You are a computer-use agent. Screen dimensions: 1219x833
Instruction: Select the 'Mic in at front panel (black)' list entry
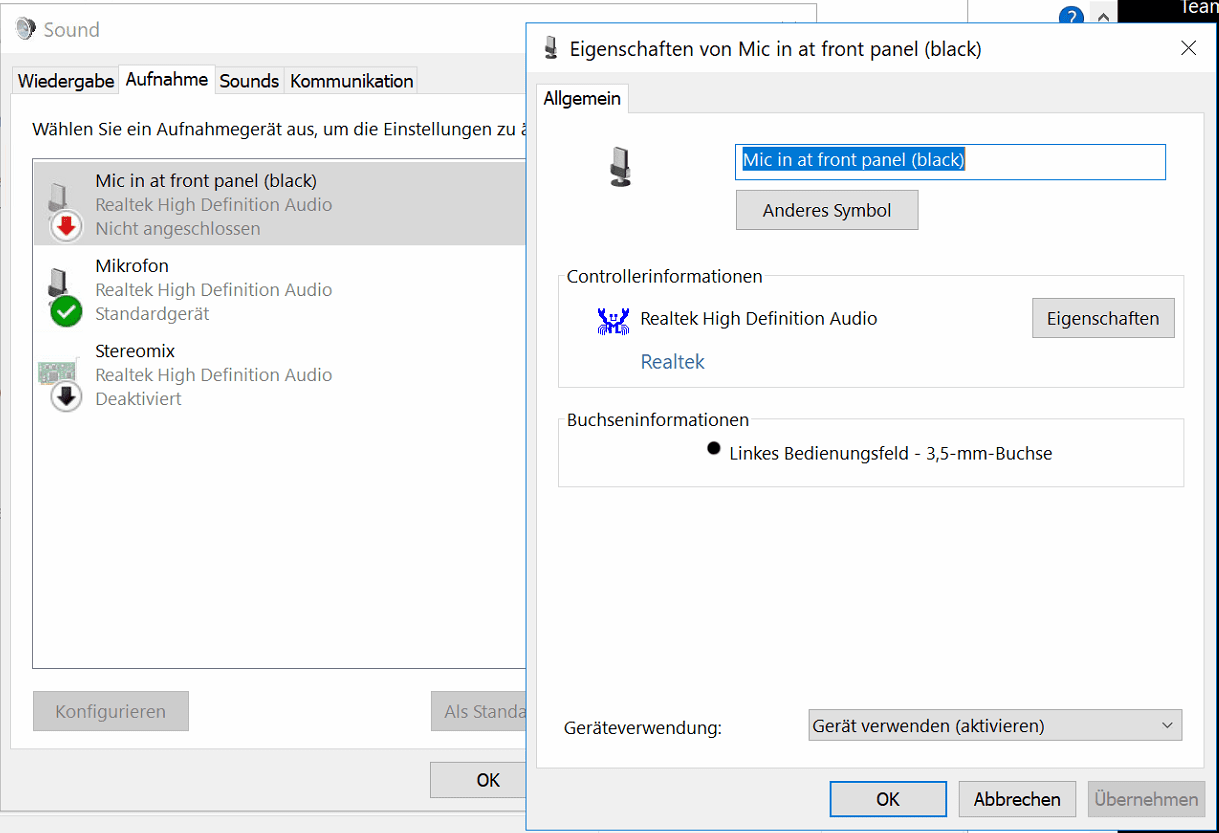280,204
